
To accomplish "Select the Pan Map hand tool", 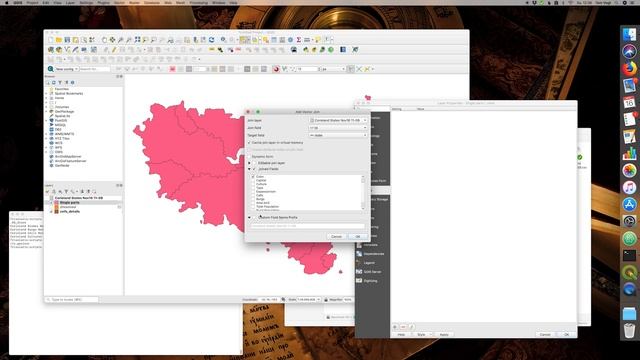I will (x=104, y=40).
